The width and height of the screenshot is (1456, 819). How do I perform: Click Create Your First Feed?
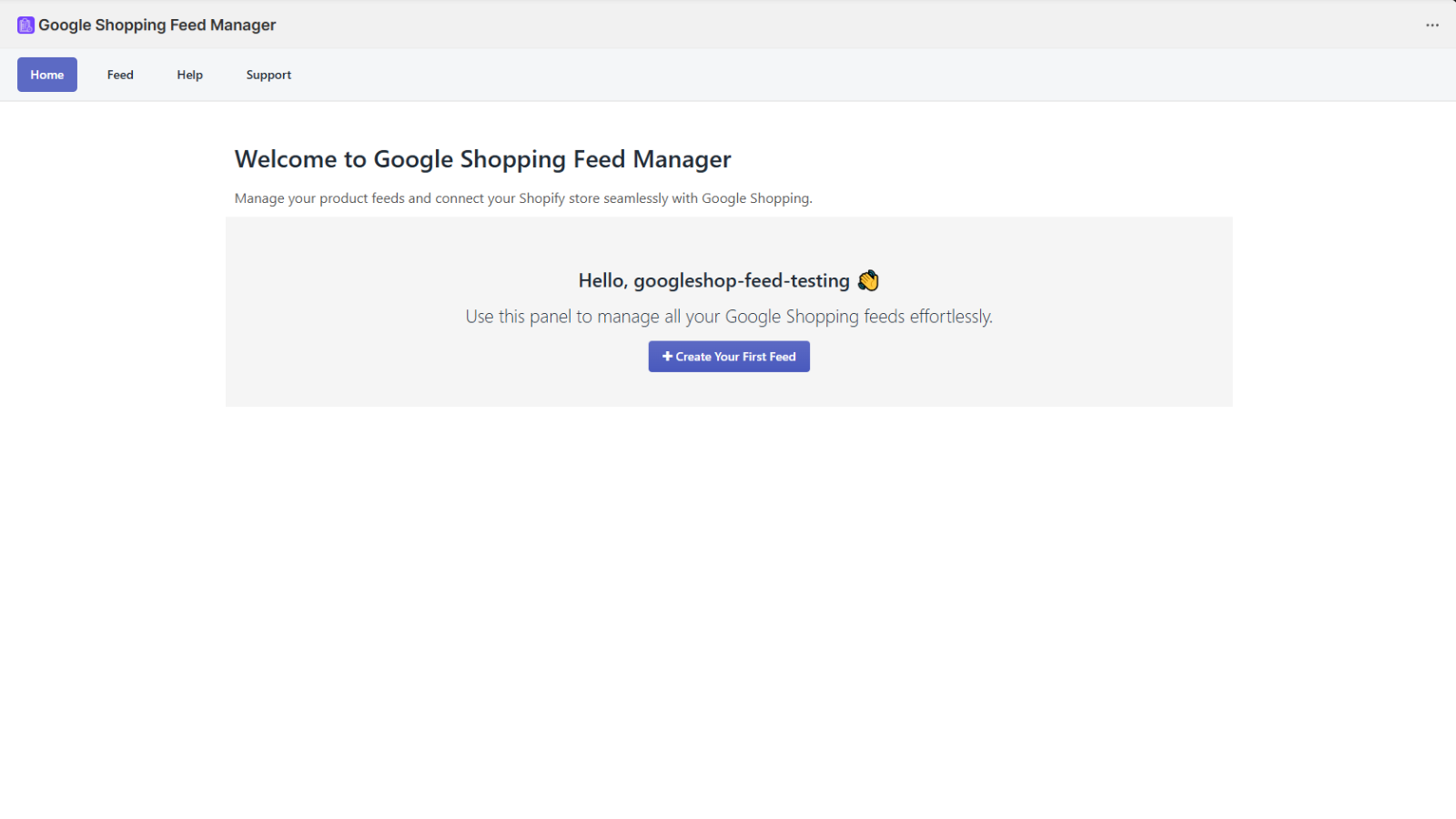click(x=728, y=356)
